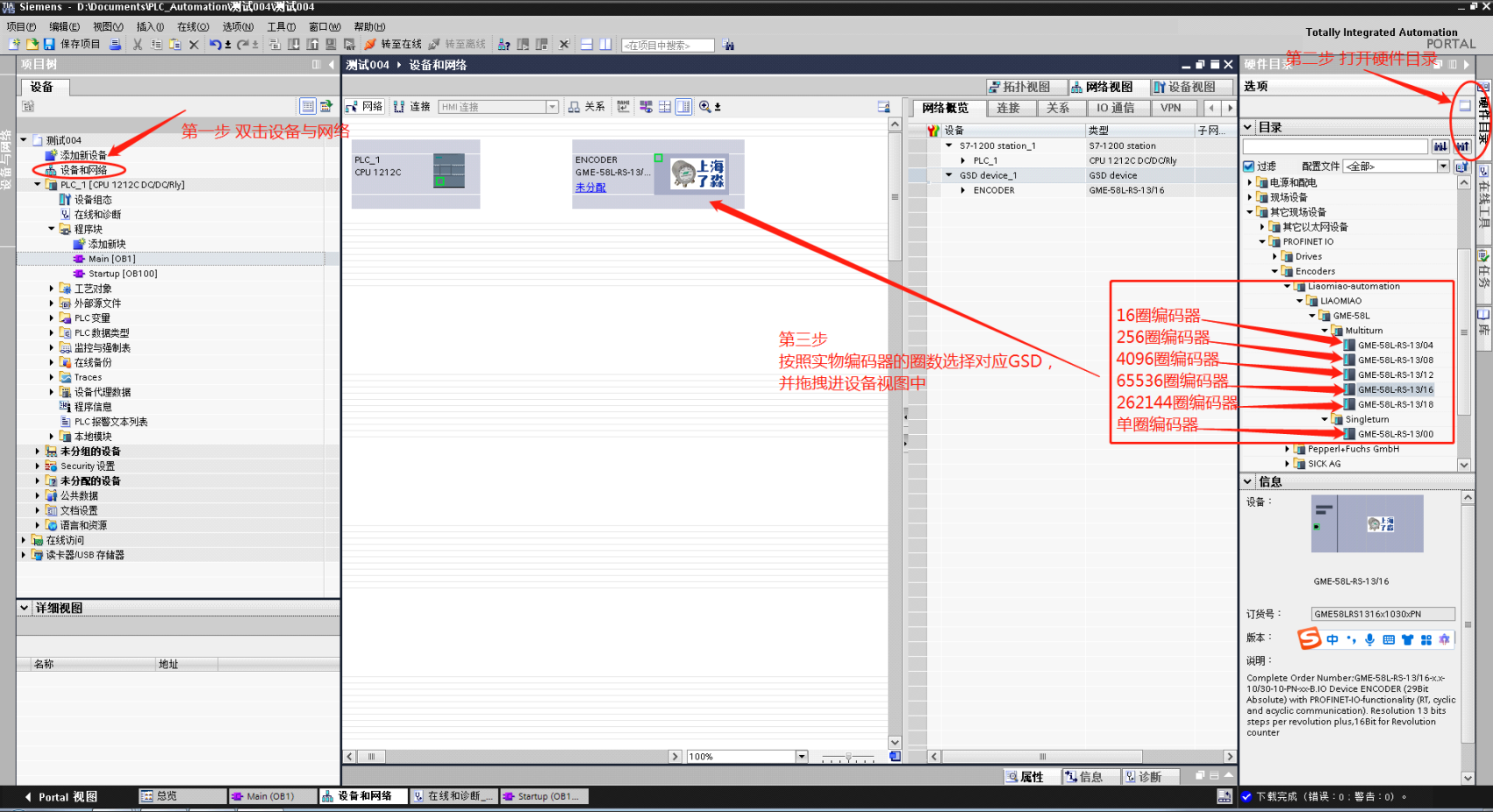Click the Go offline (转至离线) button
The image size is (1493, 812).
pyautogui.click(x=457, y=44)
